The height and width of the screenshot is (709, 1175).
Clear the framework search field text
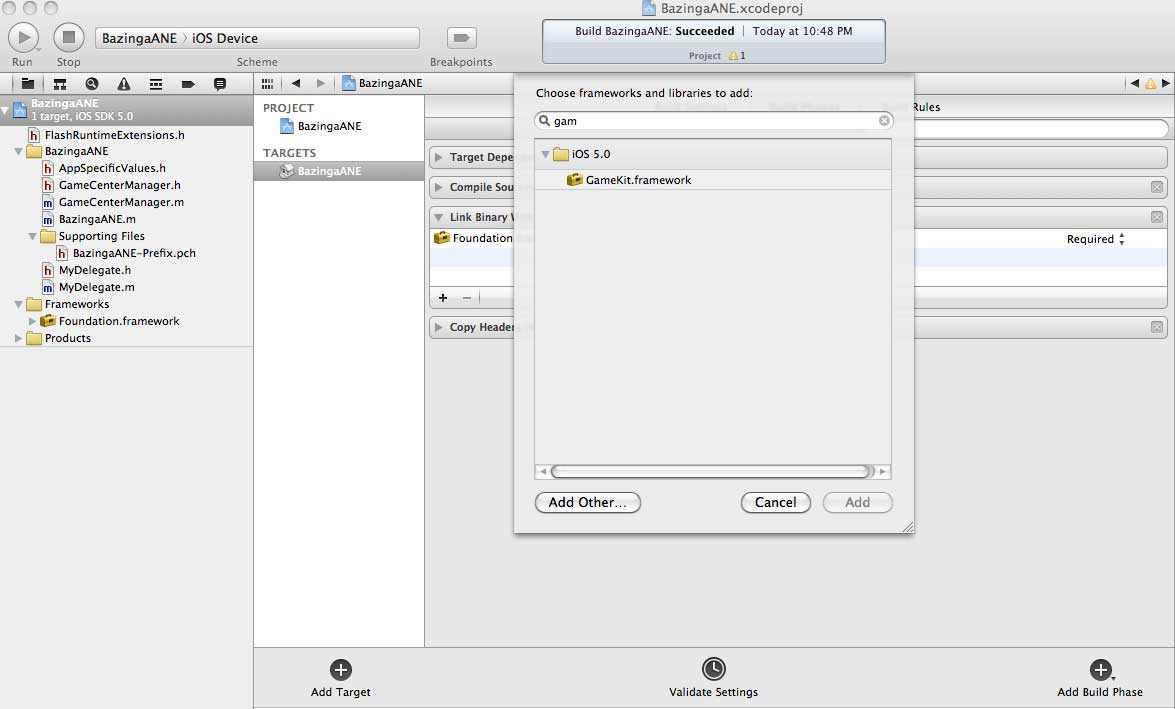pyautogui.click(x=884, y=121)
